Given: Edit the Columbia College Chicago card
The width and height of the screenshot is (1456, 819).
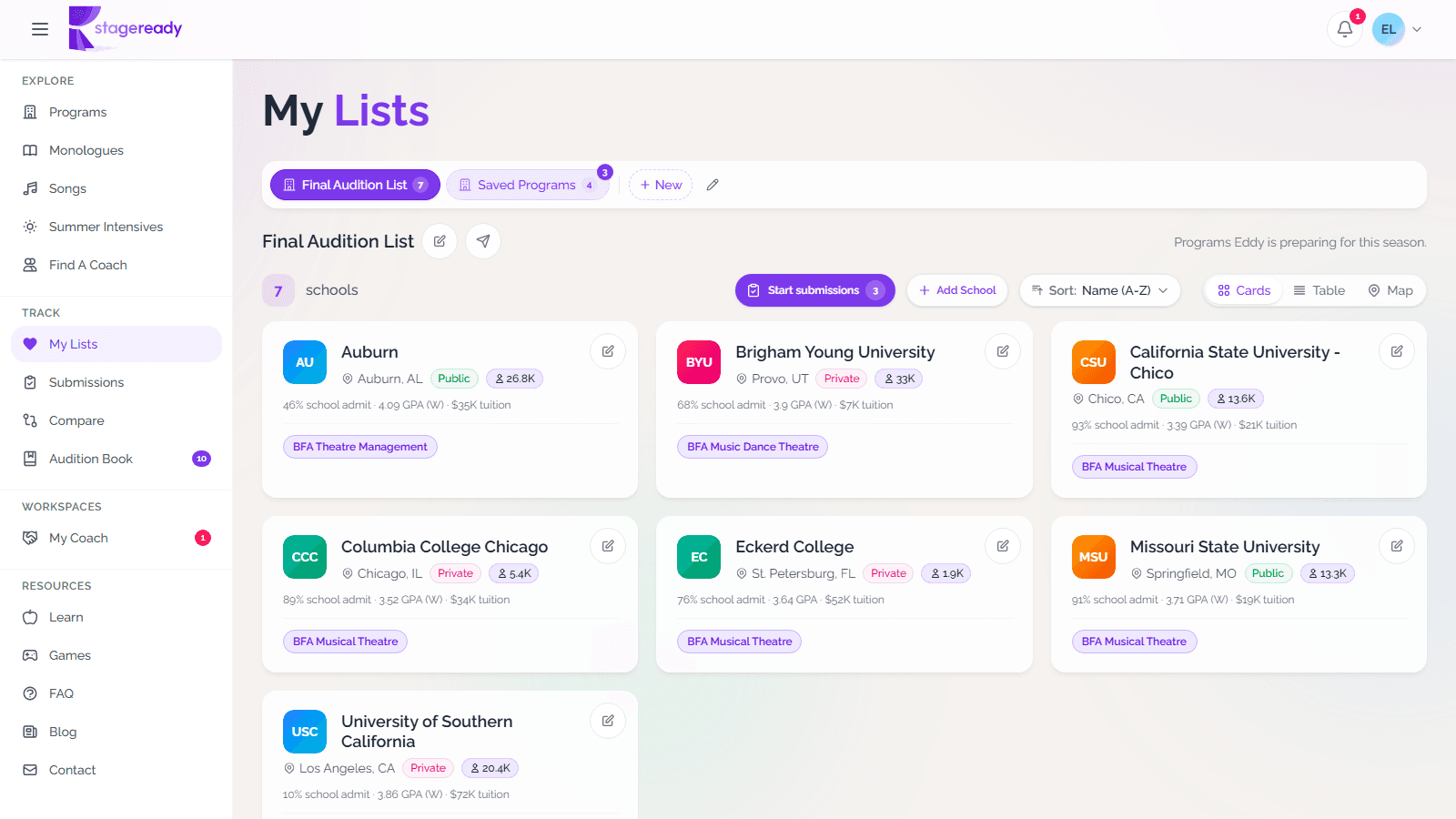Looking at the screenshot, I should click(x=608, y=546).
